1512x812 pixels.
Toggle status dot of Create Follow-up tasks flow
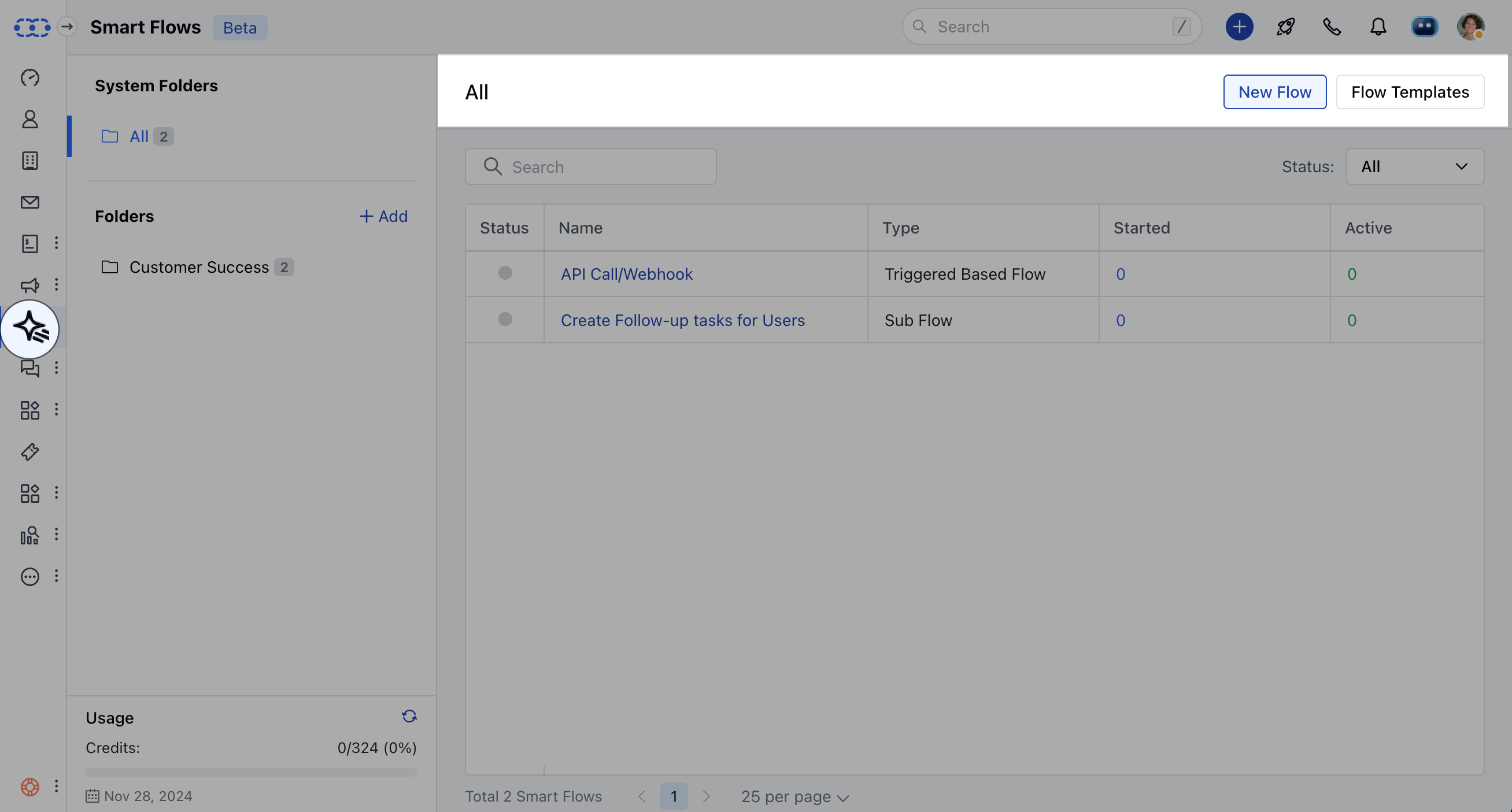click(x=505, y=320)
